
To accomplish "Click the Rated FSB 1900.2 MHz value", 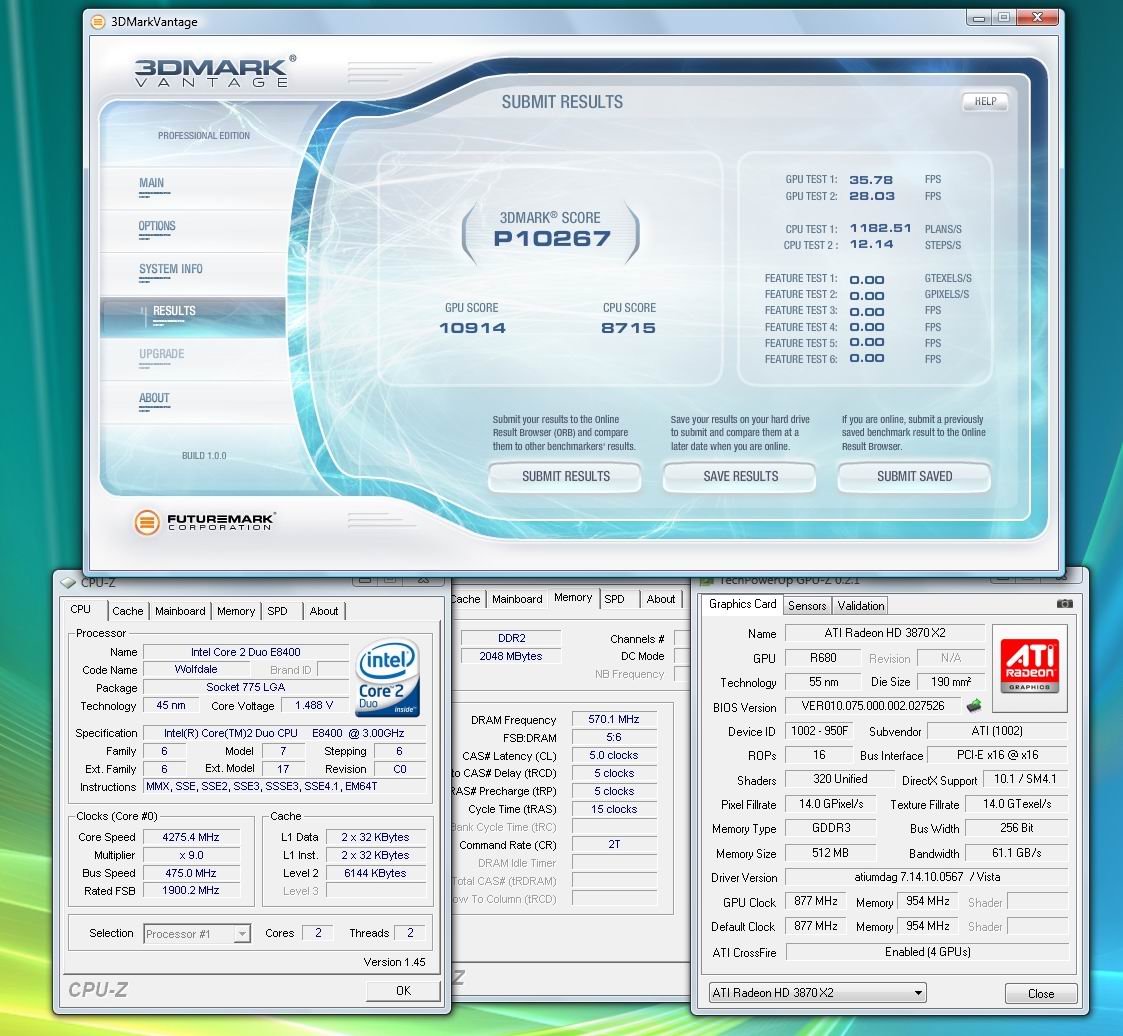I will click(x=191, y=890).
